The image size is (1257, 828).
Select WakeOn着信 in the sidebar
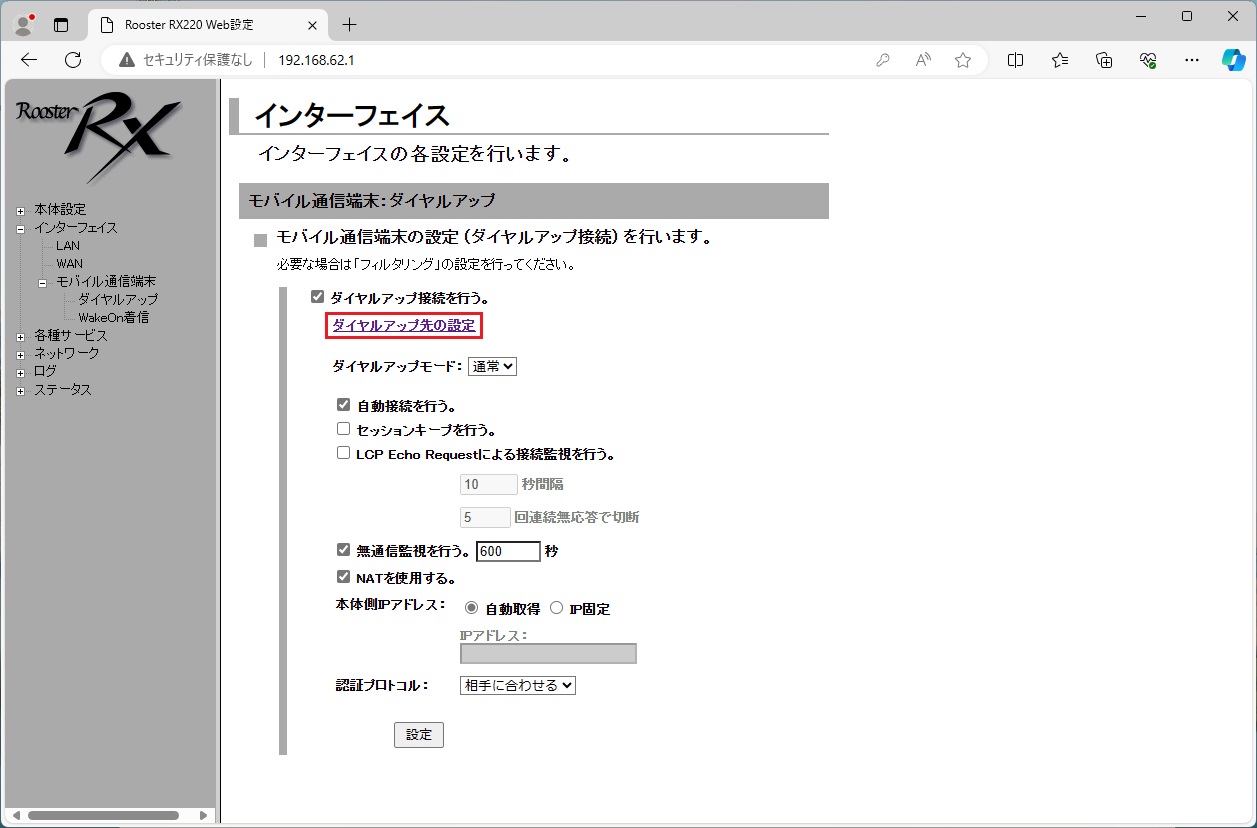click(x=114, y=317)
